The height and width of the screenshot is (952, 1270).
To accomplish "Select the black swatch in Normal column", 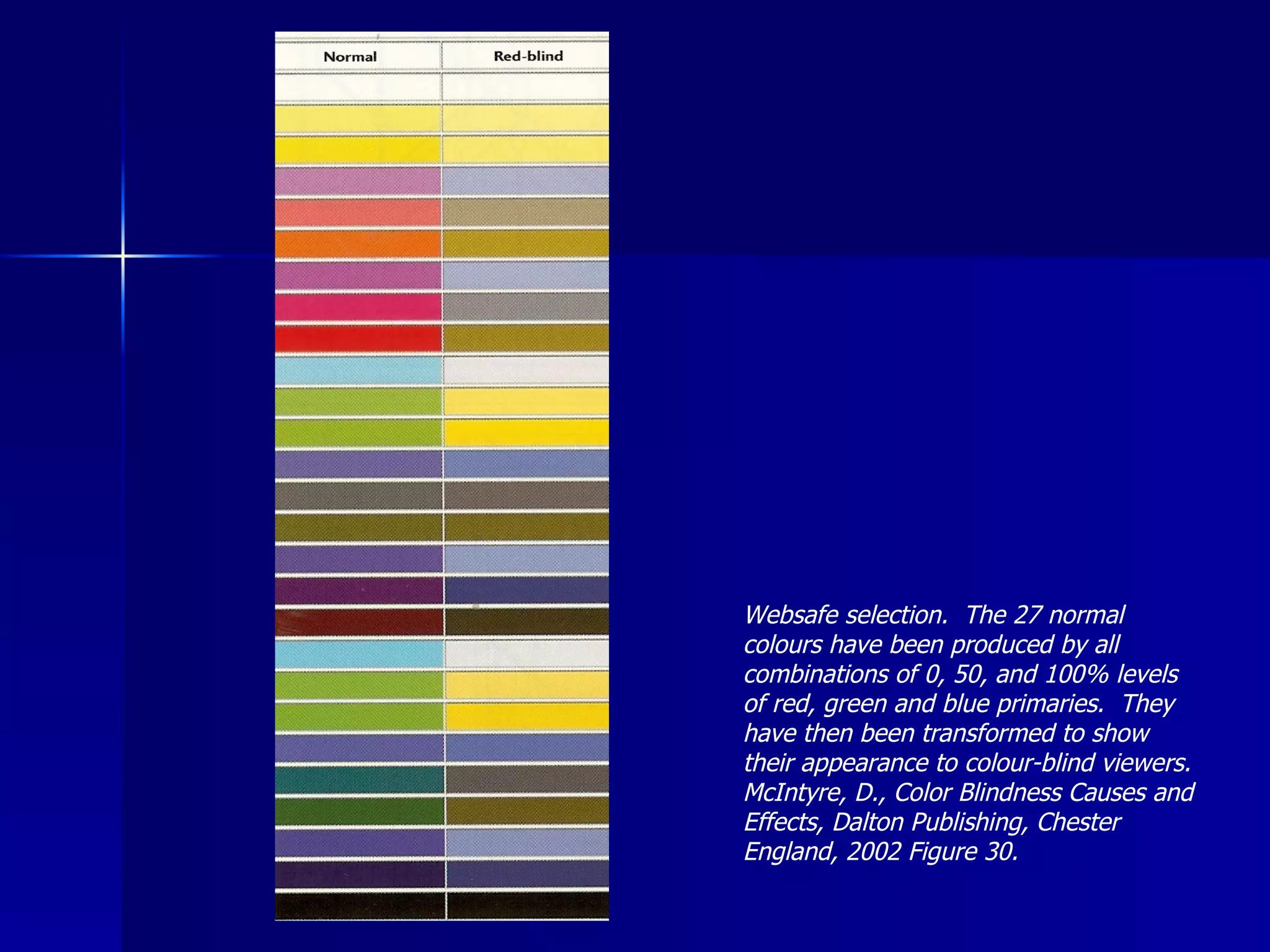I will point(360,906).
